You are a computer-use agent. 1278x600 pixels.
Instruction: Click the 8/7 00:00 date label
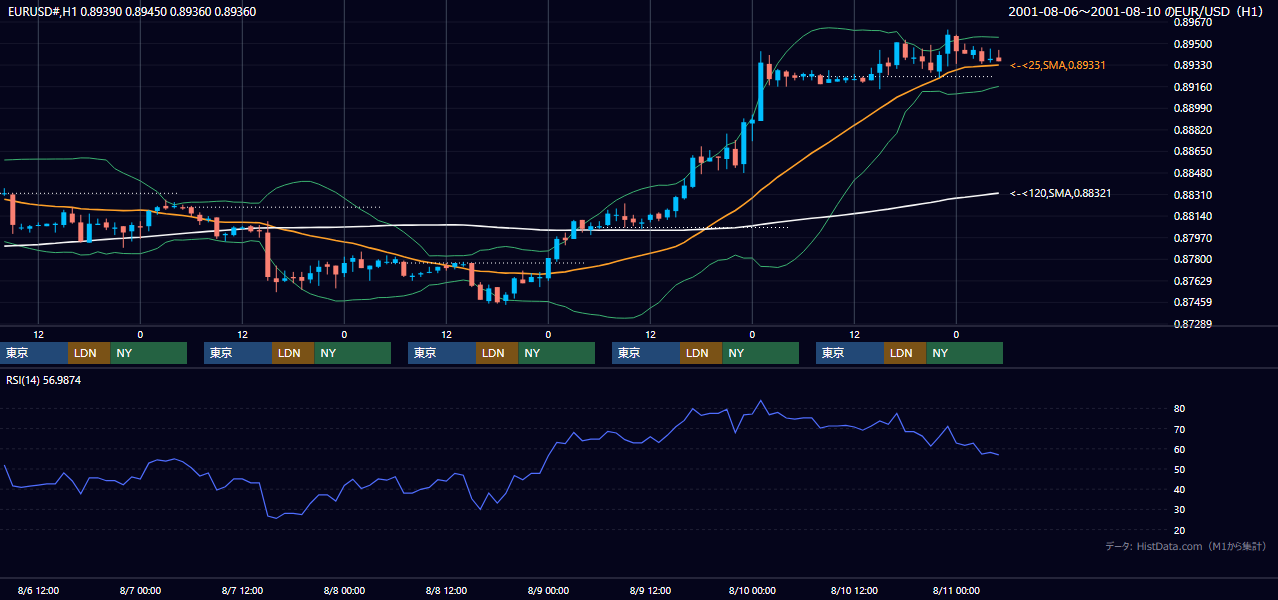(x=140, y=590)
